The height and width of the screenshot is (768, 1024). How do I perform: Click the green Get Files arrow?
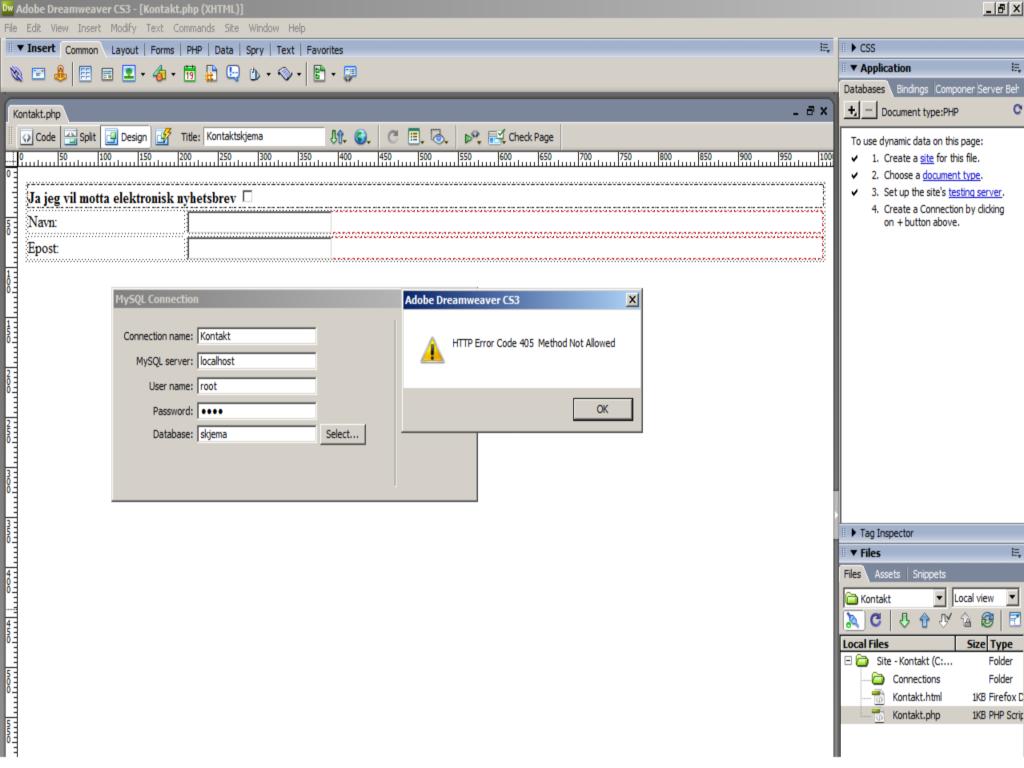(904, 620)
